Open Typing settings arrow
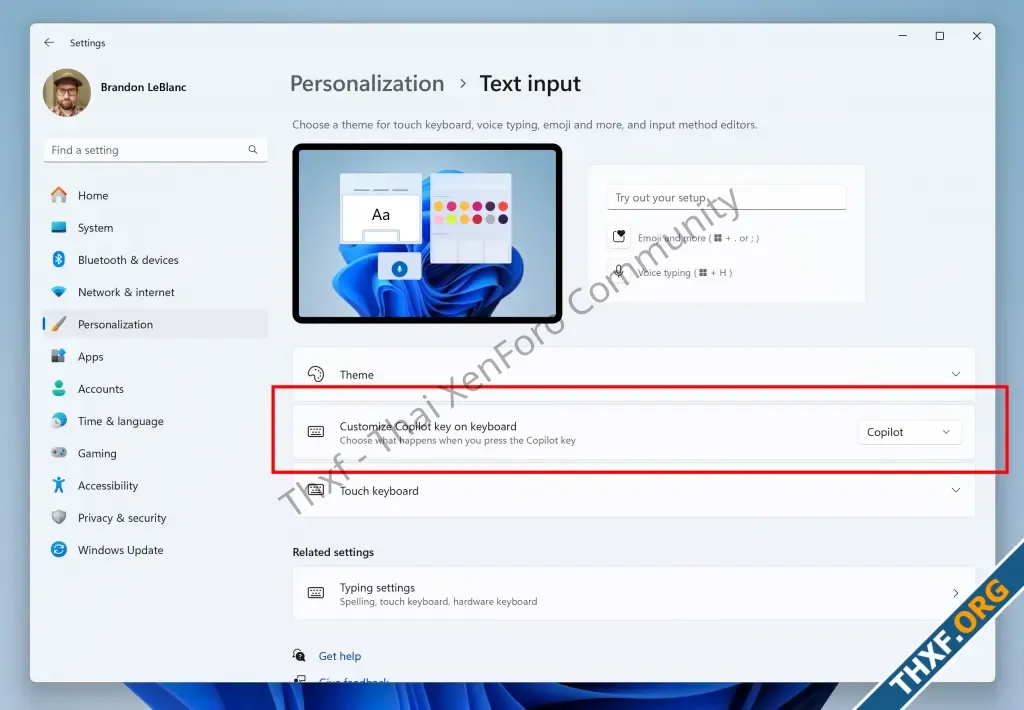 point(955,593)
